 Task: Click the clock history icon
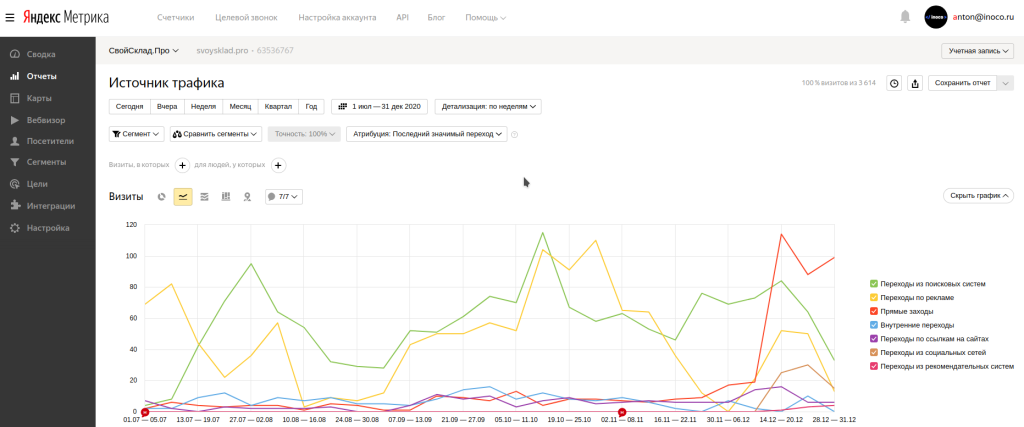click(894, 84)
